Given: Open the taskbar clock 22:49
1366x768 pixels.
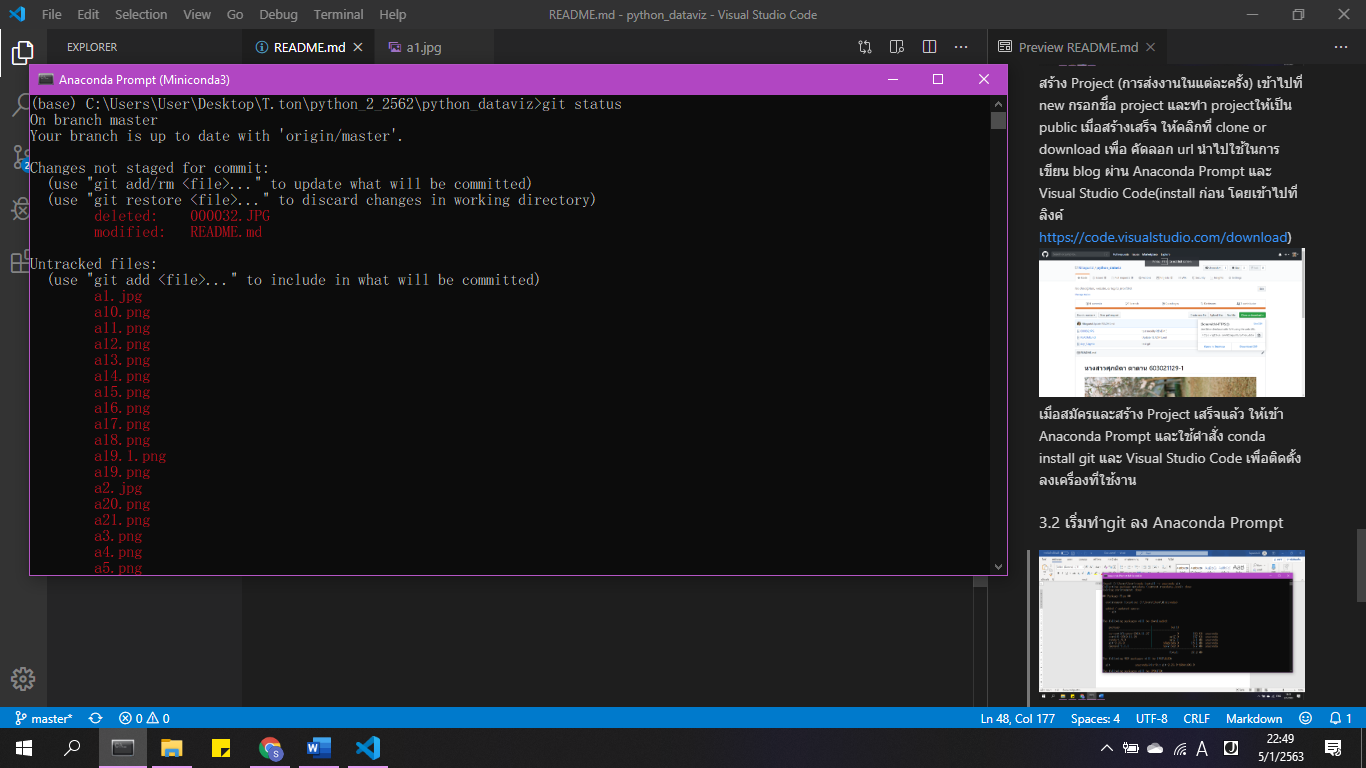Looking at the screenshot, I should [x=1280, y=748].
